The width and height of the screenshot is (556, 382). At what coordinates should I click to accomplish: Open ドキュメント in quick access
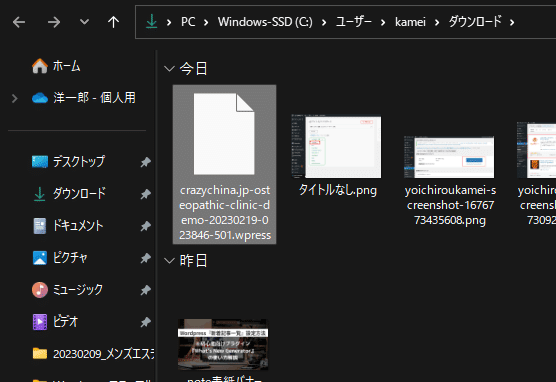[x=78, y=226]
